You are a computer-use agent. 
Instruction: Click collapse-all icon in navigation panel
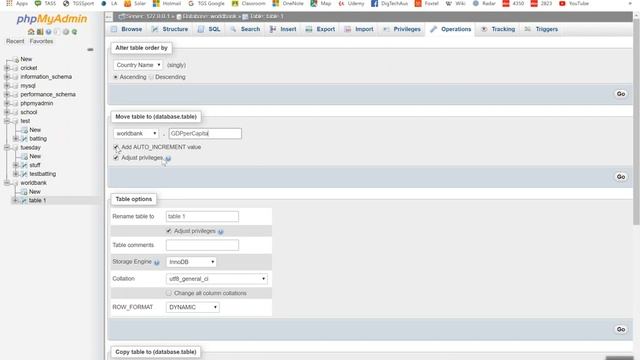90,49
